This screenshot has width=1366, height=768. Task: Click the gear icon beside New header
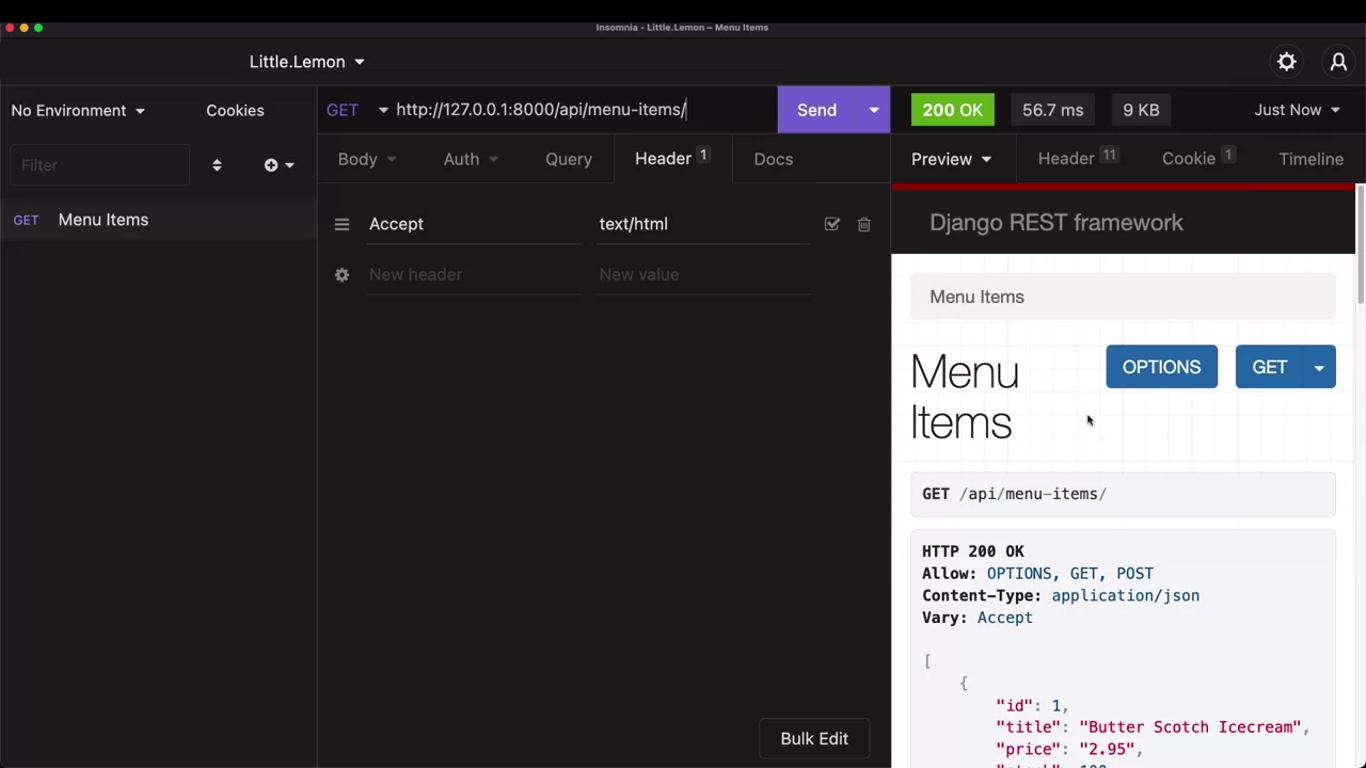[342, 275]
